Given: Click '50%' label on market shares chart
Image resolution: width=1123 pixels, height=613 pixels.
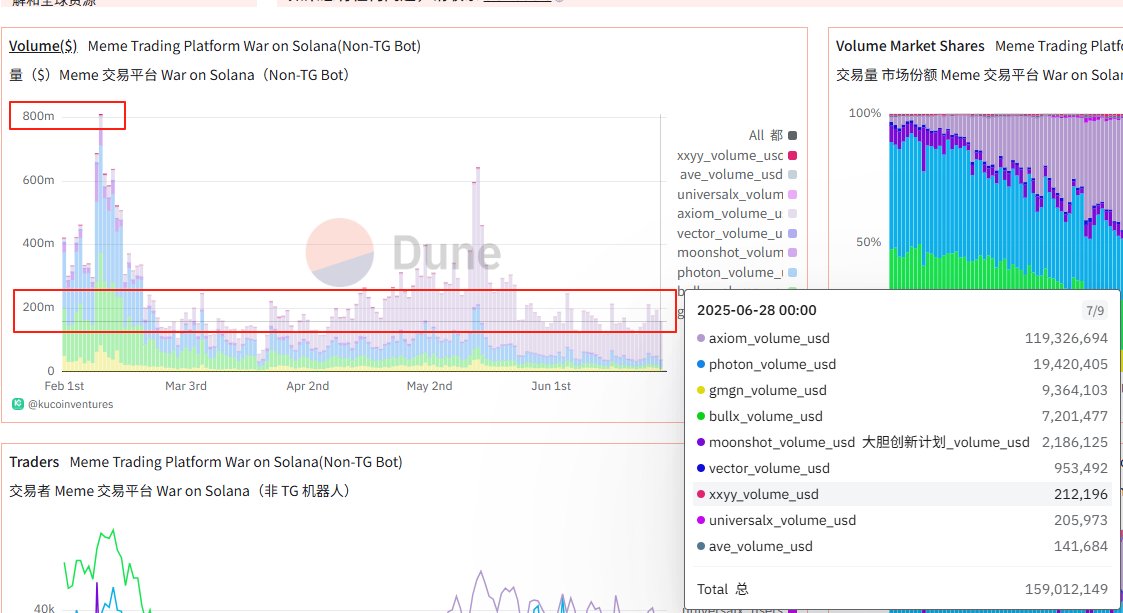Looking at the screenshot, I should click(868, 242).
